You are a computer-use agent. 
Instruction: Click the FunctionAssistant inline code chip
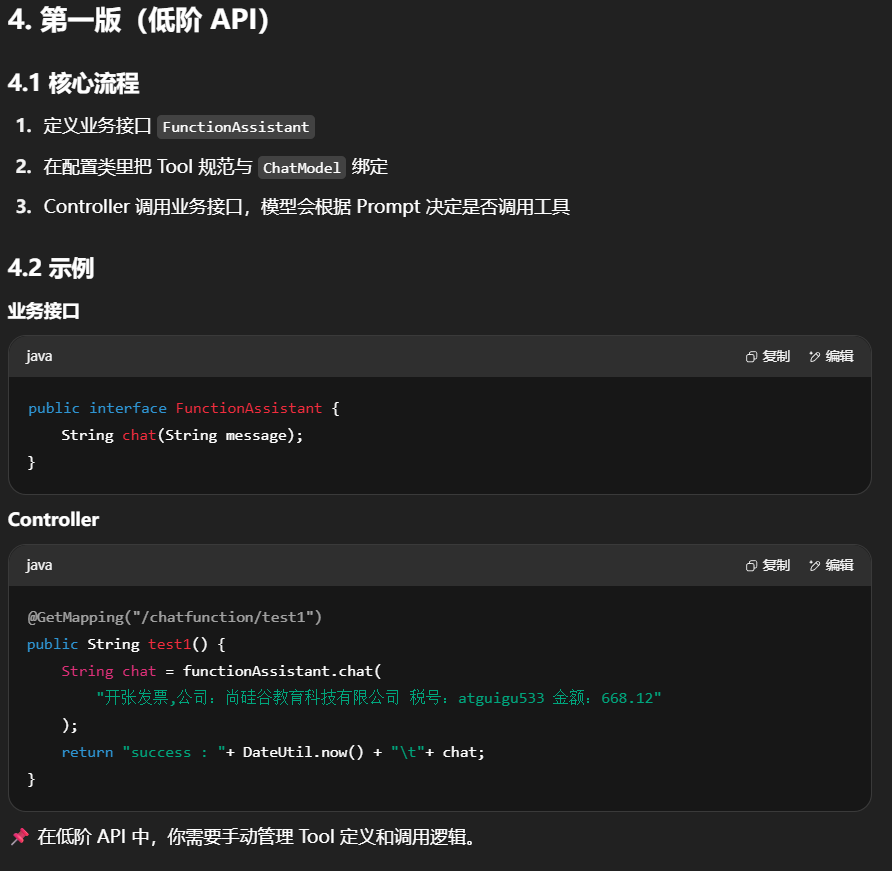click(x=236, y=127)
